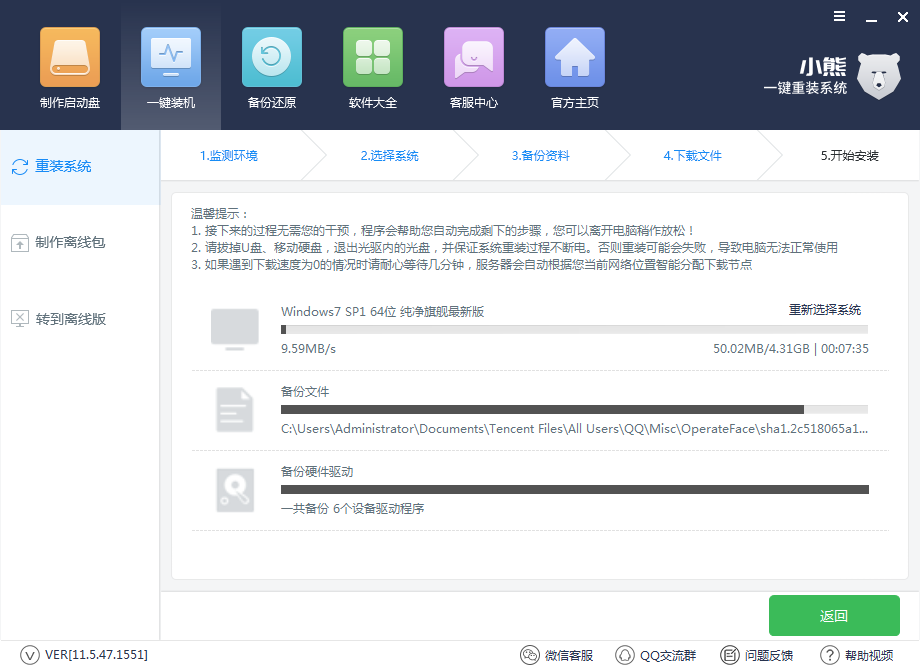The width and height of the screenshot is (920, 670).
Task: Open QQ交流群 link
Action: point(668,655)
